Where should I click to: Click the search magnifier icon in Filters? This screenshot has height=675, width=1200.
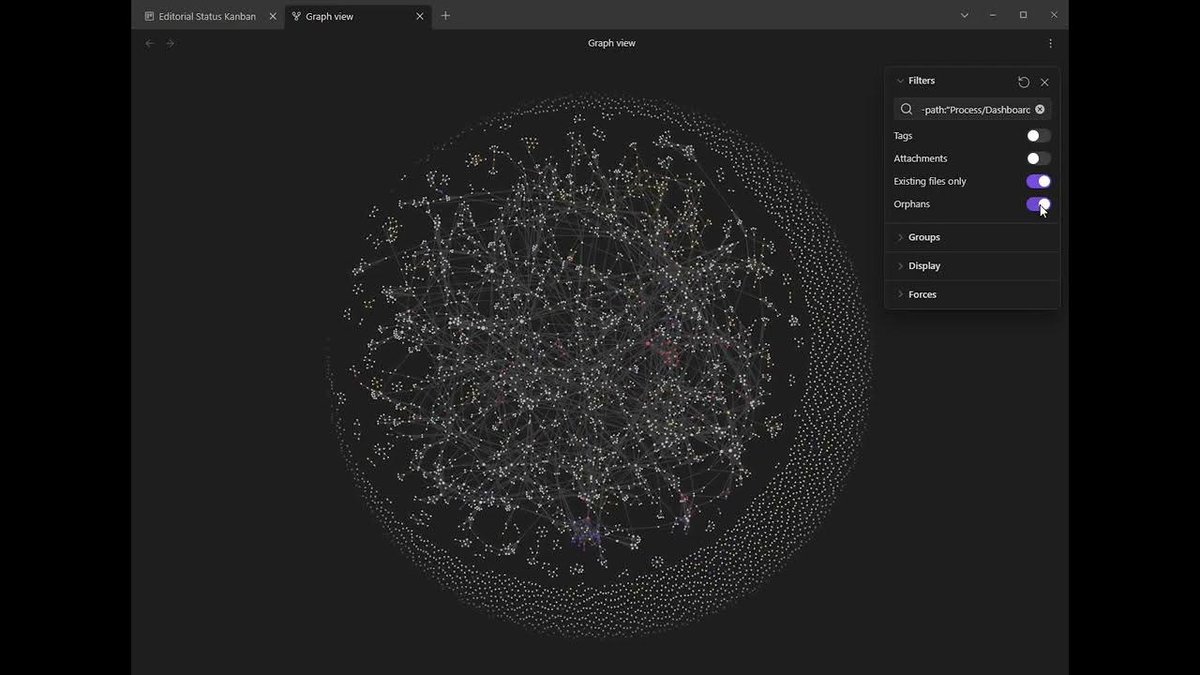coord(905,109)
